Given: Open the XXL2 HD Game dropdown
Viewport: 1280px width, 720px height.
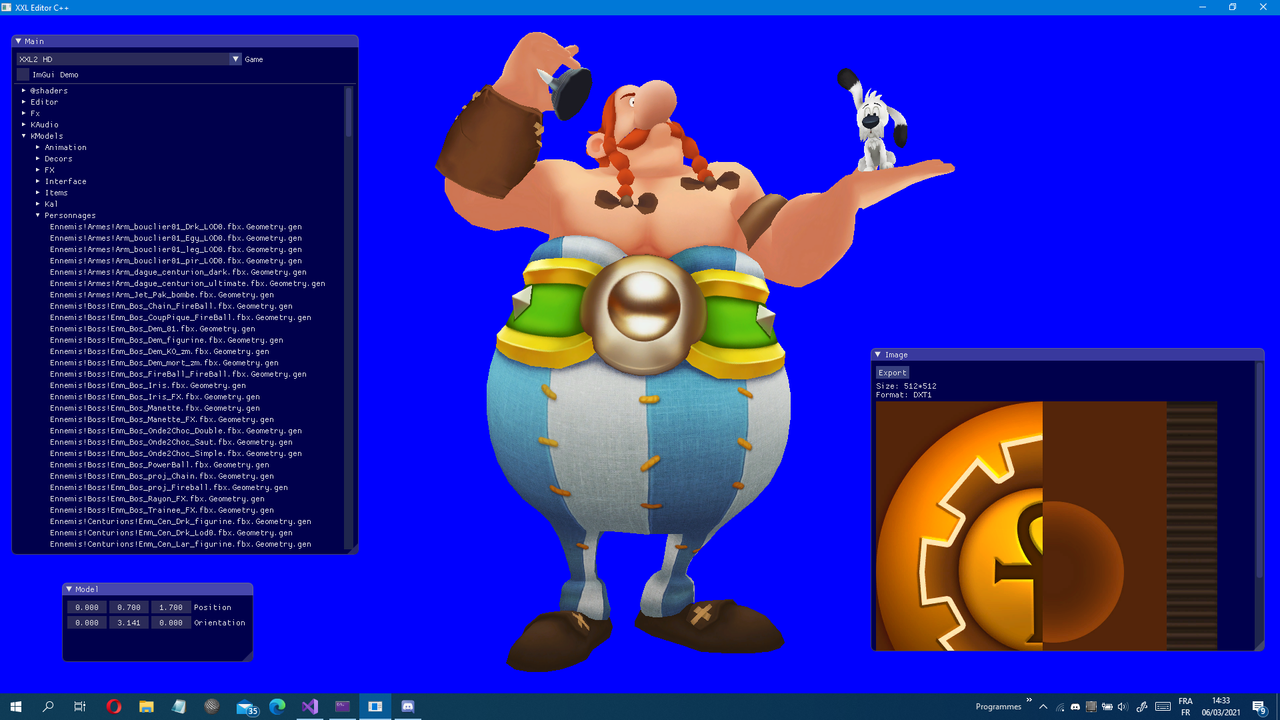Looking at the screenshot, I should pos(129,59).
